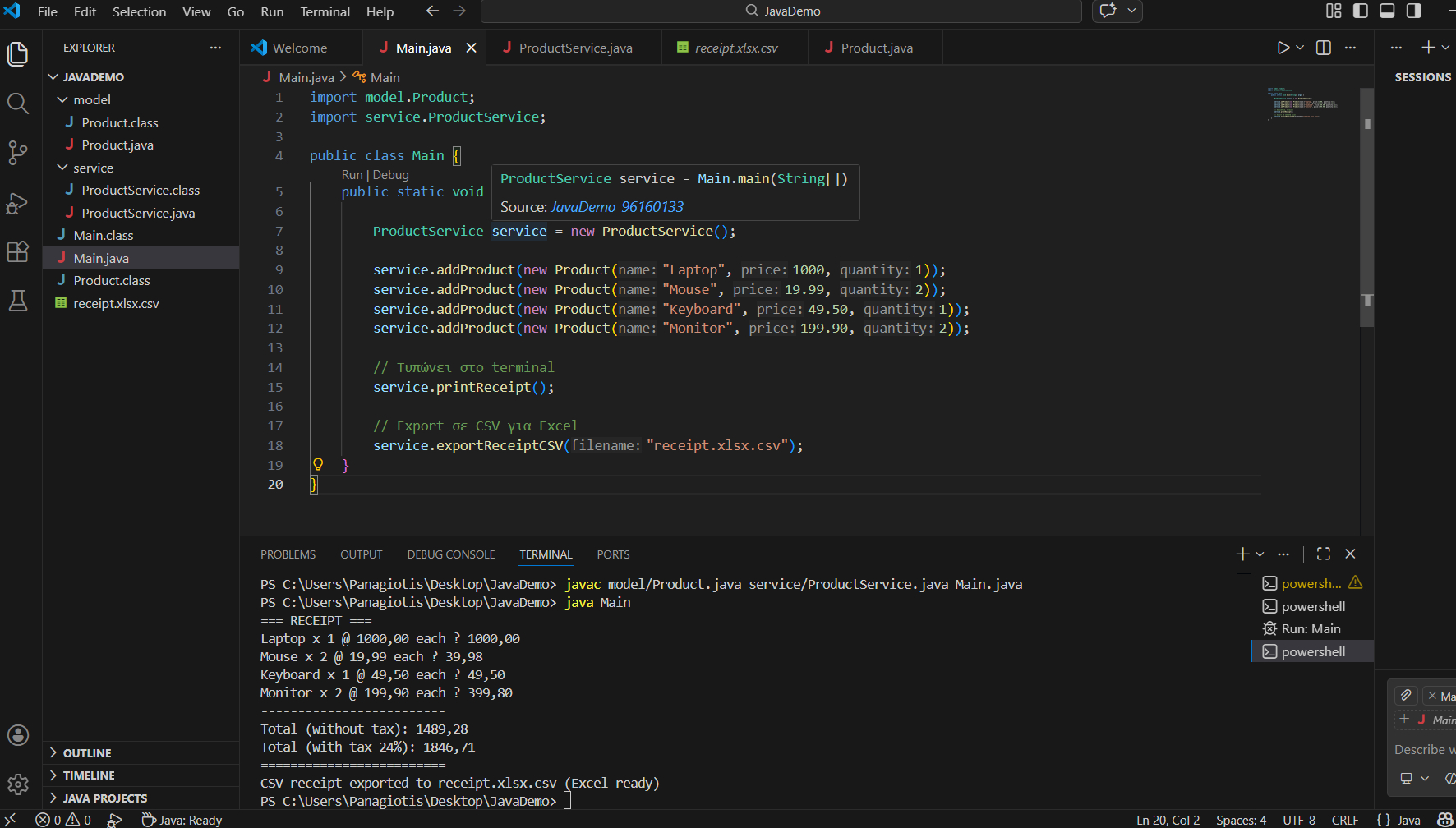Open the Selection menu
The image size is (1456, 828).
coord(139,11)
